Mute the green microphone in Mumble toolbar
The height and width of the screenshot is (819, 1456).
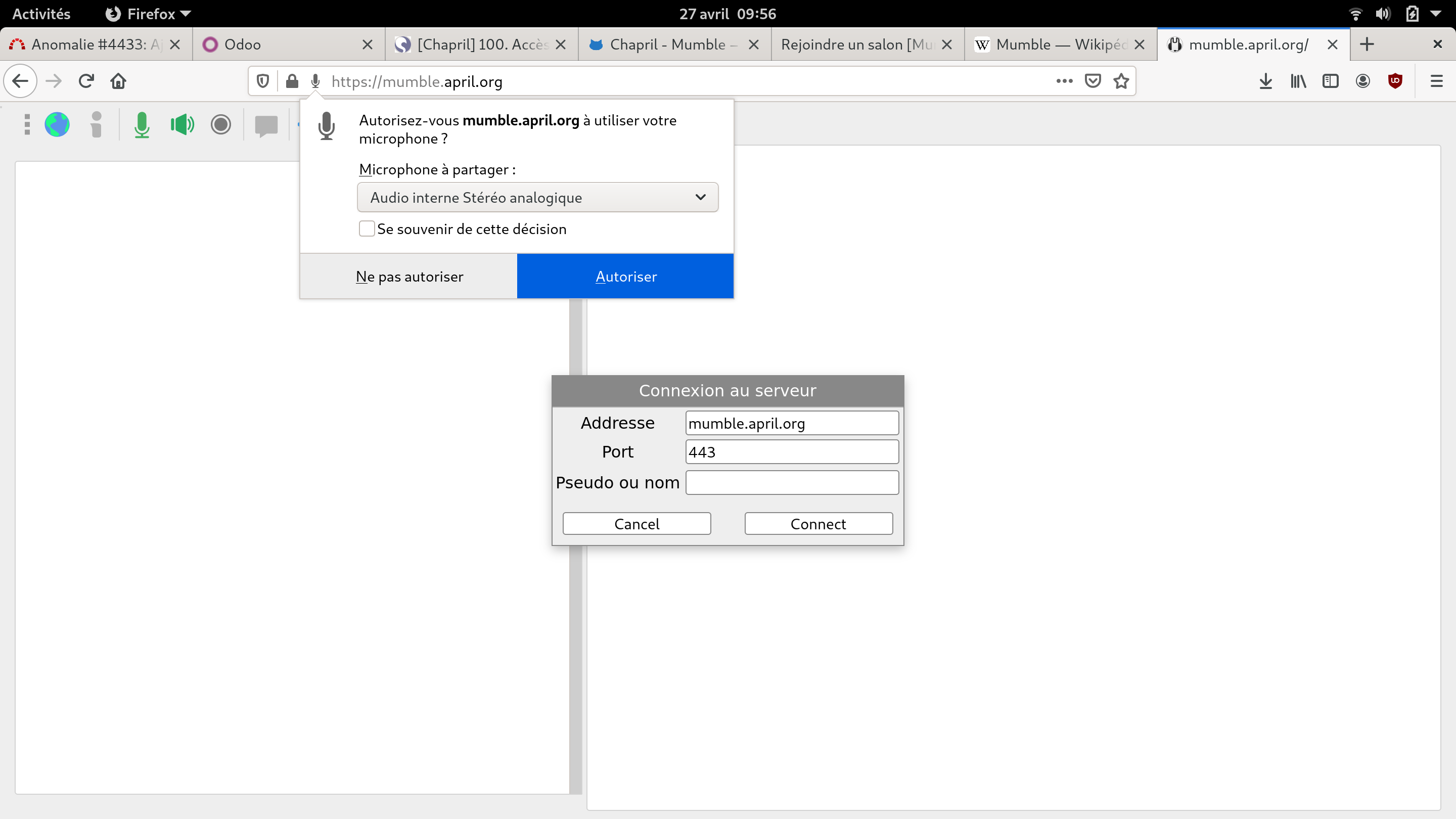[x=142, y=124]
